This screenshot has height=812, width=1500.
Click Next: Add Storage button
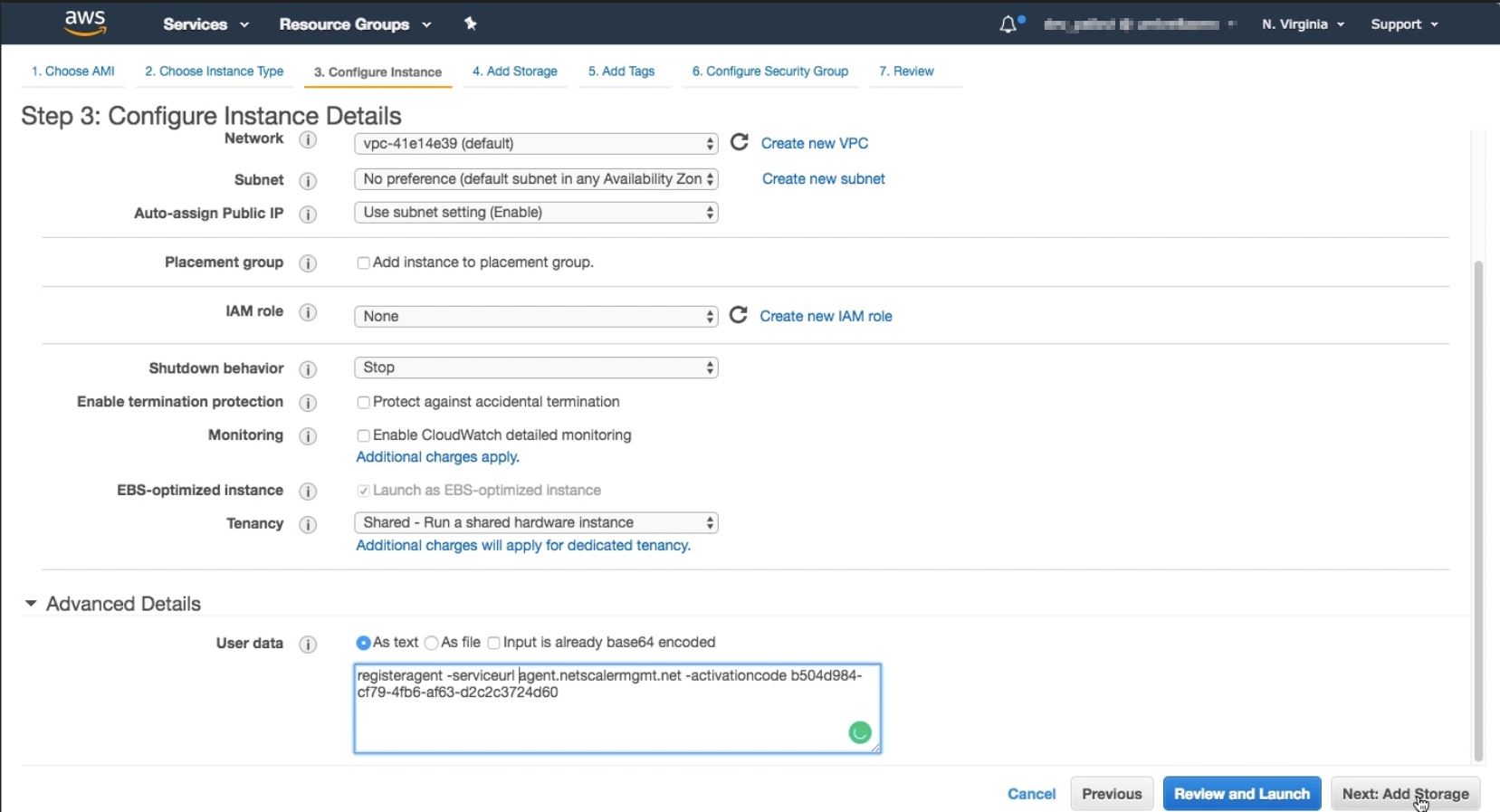[x=1406, y=794]
